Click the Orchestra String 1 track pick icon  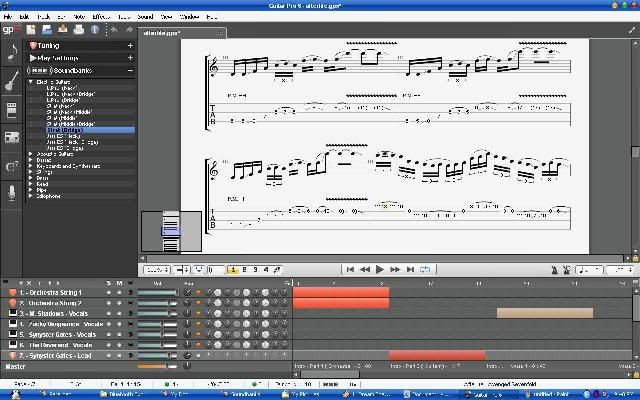point(13,292)
